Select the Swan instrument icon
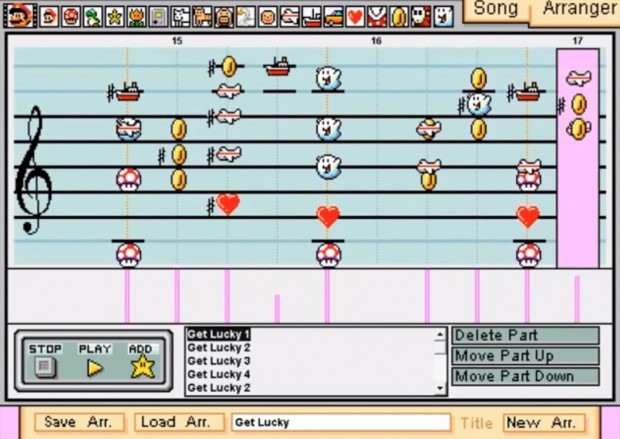The image size is (620, 439). [246, 17]
